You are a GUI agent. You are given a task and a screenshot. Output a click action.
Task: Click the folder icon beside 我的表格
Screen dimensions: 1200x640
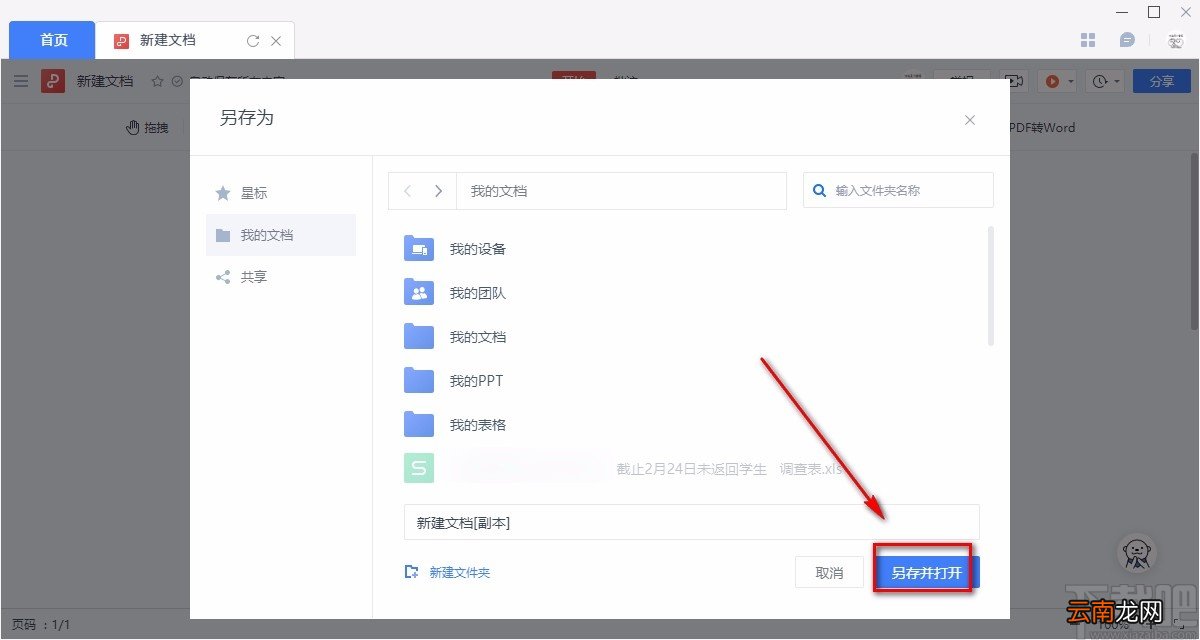(x=419, y=425)
